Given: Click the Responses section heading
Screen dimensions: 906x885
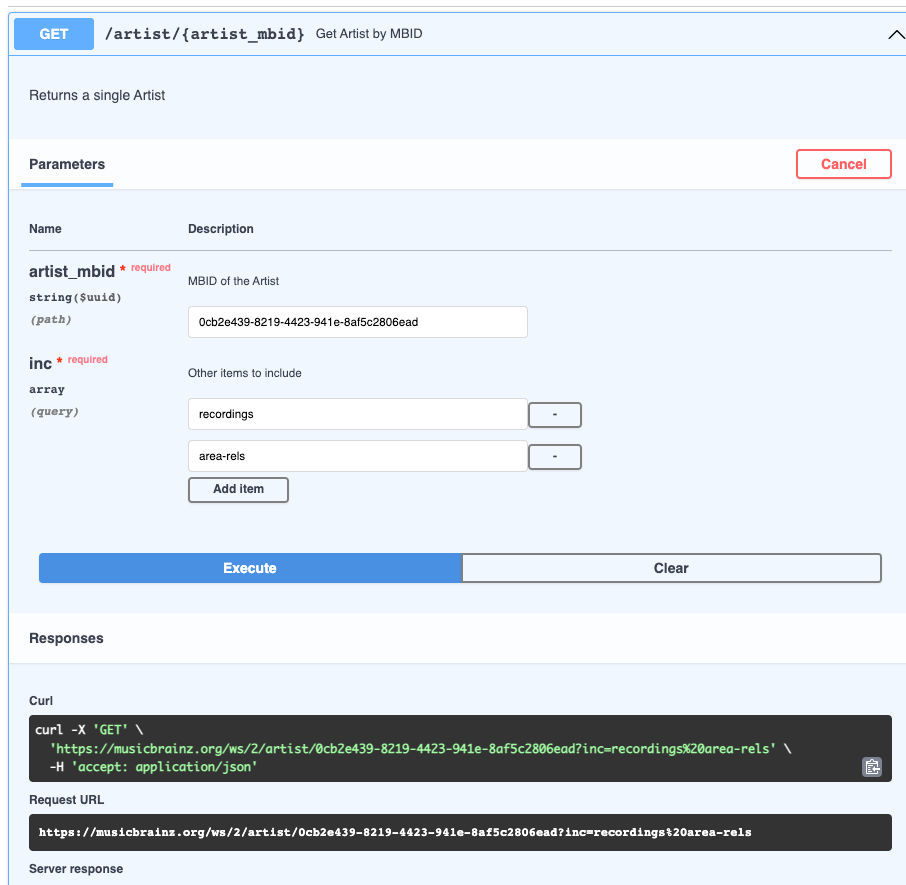Looking at the screenshot, I should [66, 638].
